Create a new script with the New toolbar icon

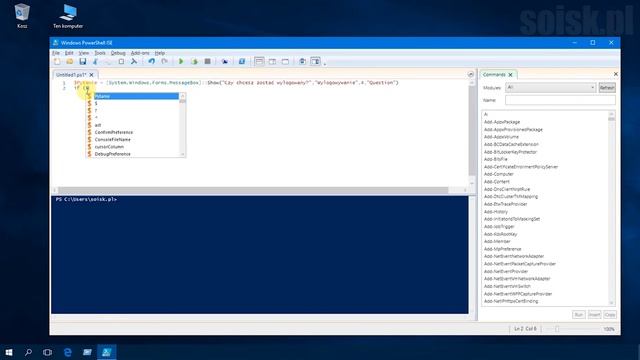[x=57, y=62]
